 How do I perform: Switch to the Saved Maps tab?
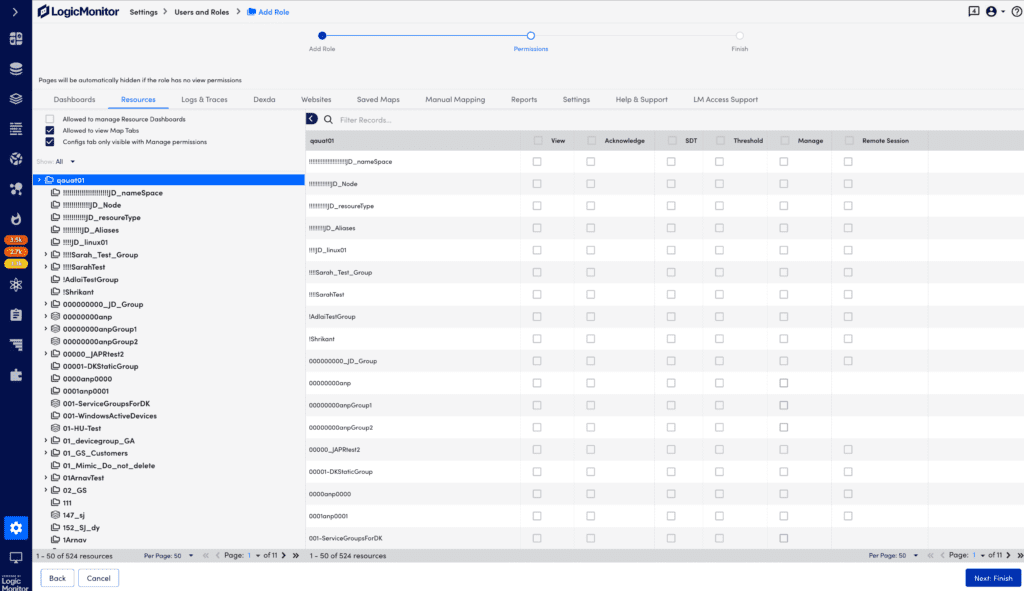tap(378, 99)
